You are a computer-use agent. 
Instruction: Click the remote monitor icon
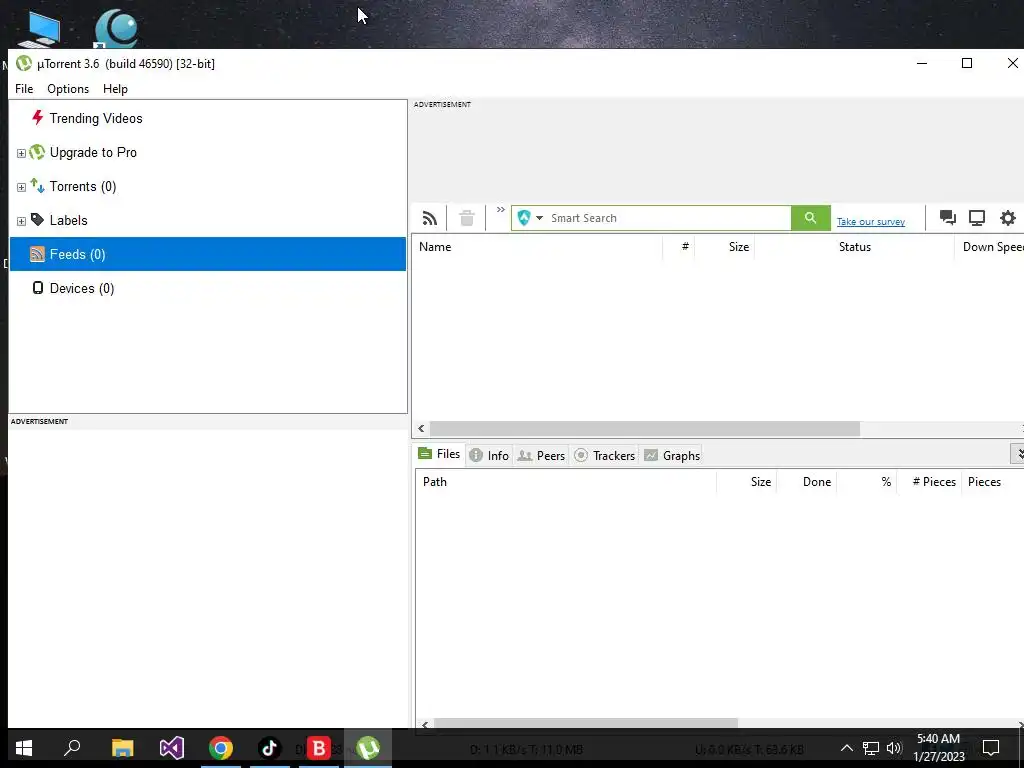(977, 217)
